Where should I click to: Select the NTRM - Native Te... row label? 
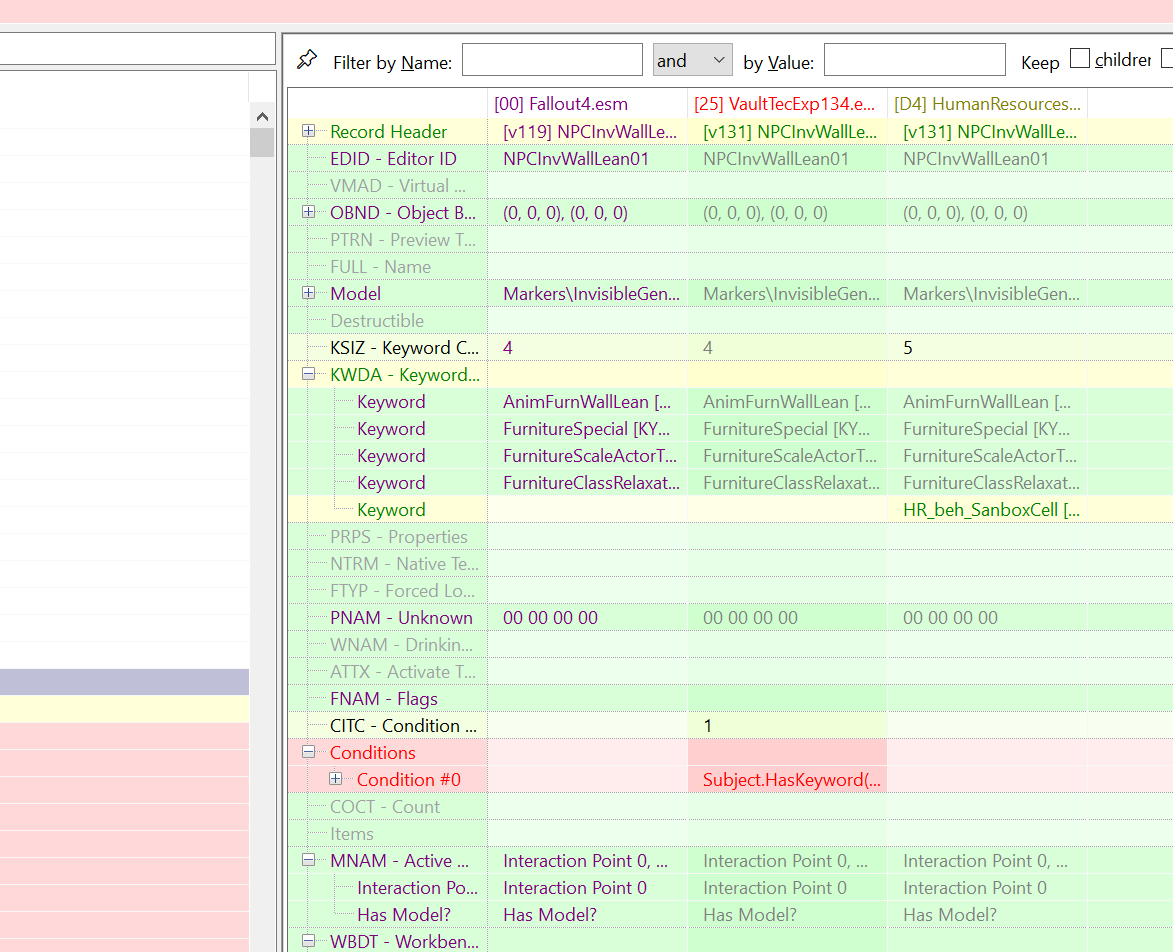(404, 564)
